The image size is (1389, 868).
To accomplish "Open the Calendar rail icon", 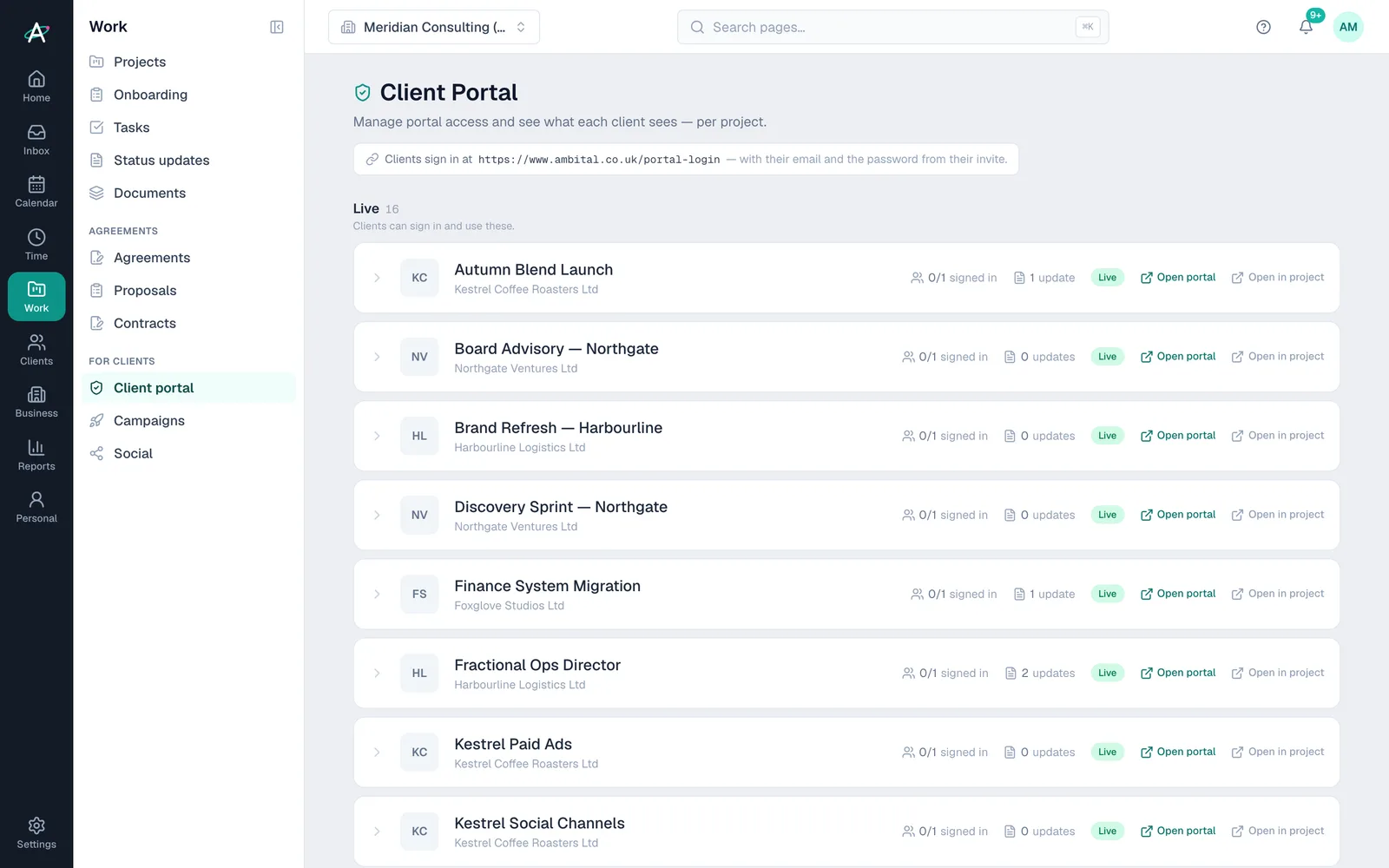I will [36, 191].
